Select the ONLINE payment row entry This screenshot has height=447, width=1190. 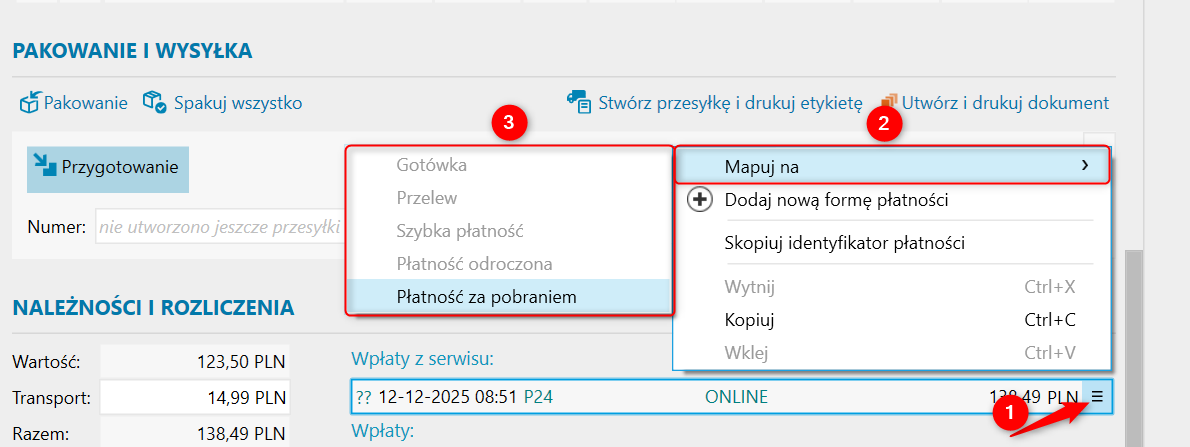pyautogui.click(x=736, y=397)
